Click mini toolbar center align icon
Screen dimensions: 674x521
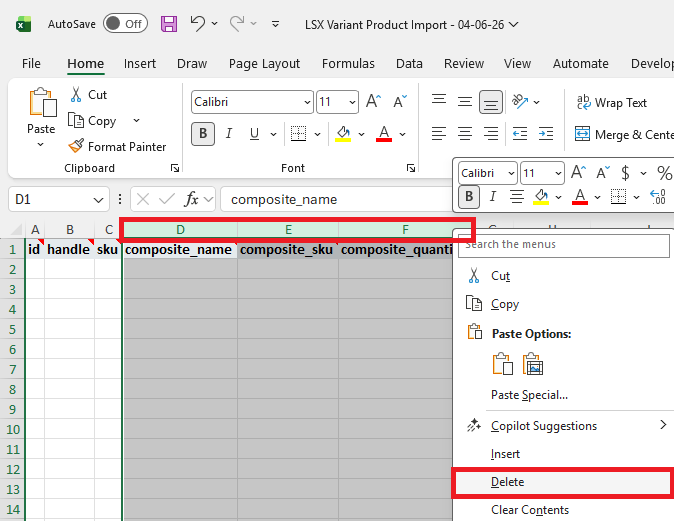point(517,196)
